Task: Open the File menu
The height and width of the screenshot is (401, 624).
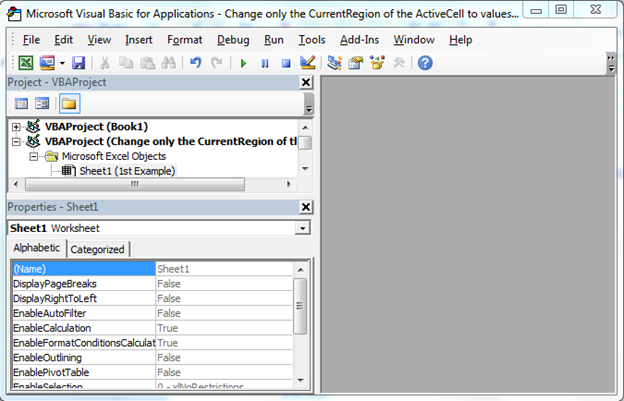Action: tap(31, 40)
